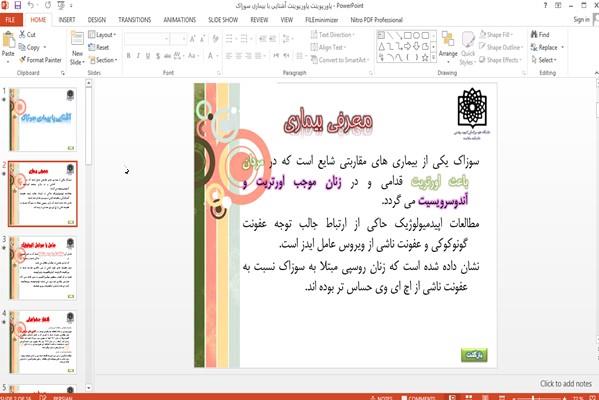599x400 pixels.
Task: Select the rectangle shape in shapes gallery
Action: (408, 36)
